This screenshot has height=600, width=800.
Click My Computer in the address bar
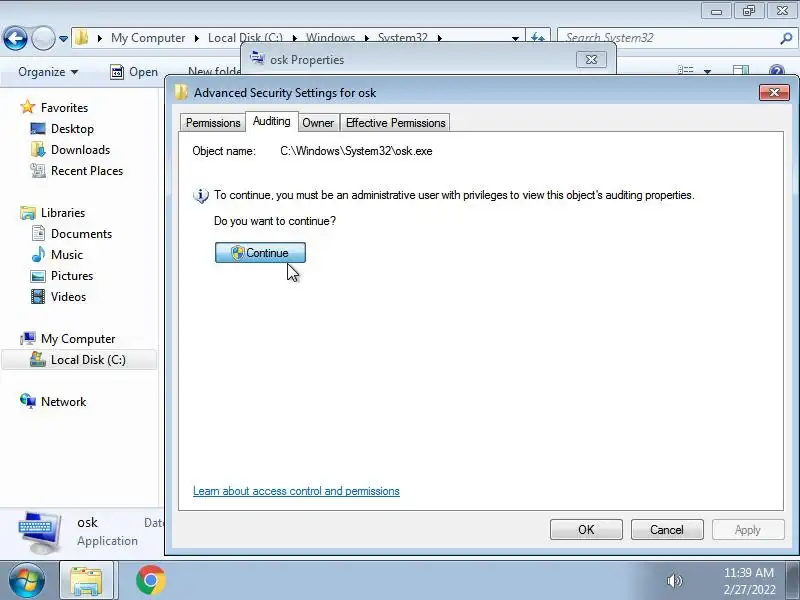click(x=148, y=38)
